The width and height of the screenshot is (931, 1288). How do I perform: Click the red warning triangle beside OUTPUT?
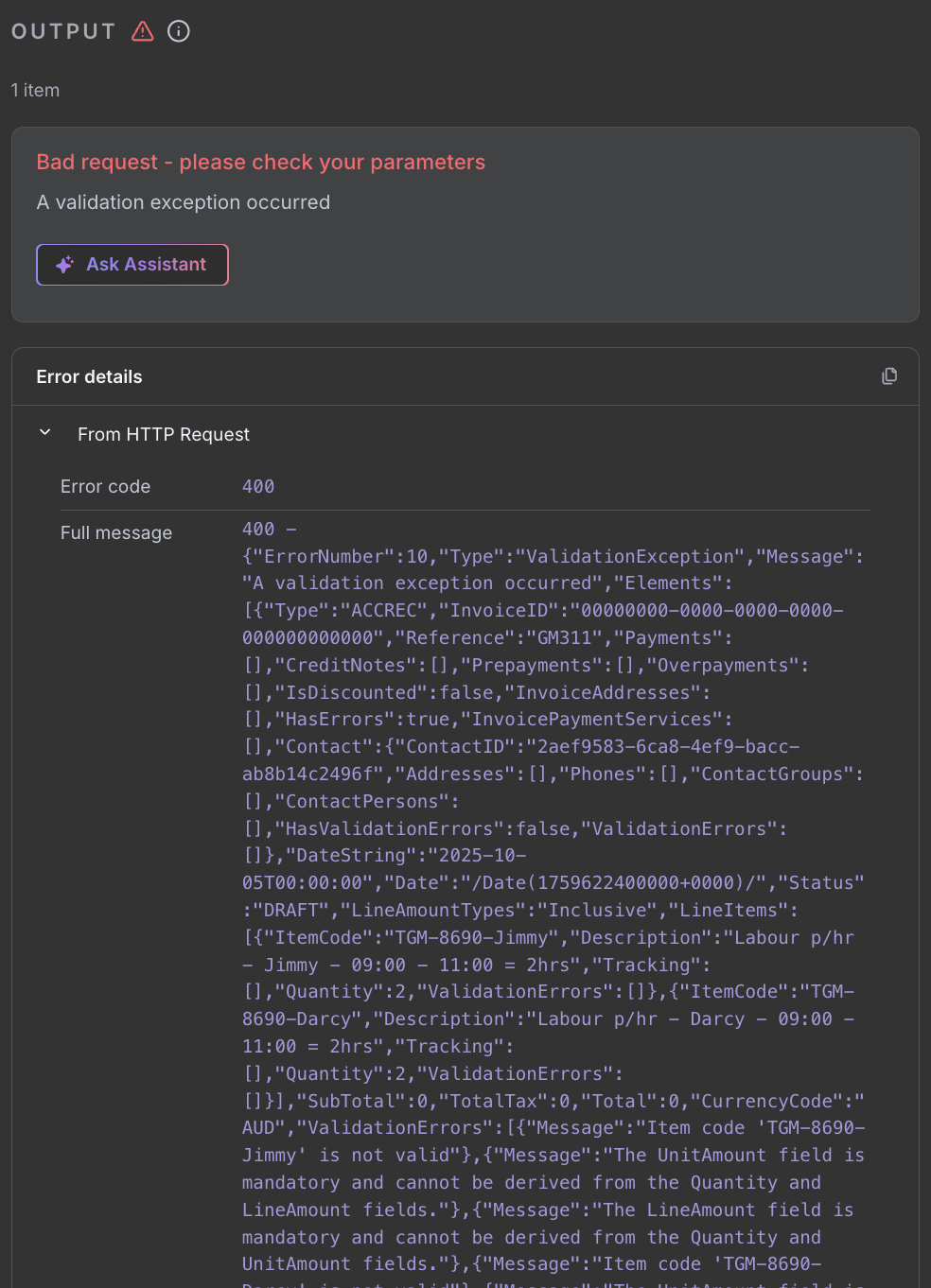pyautogui.click(x=143, y=31)
